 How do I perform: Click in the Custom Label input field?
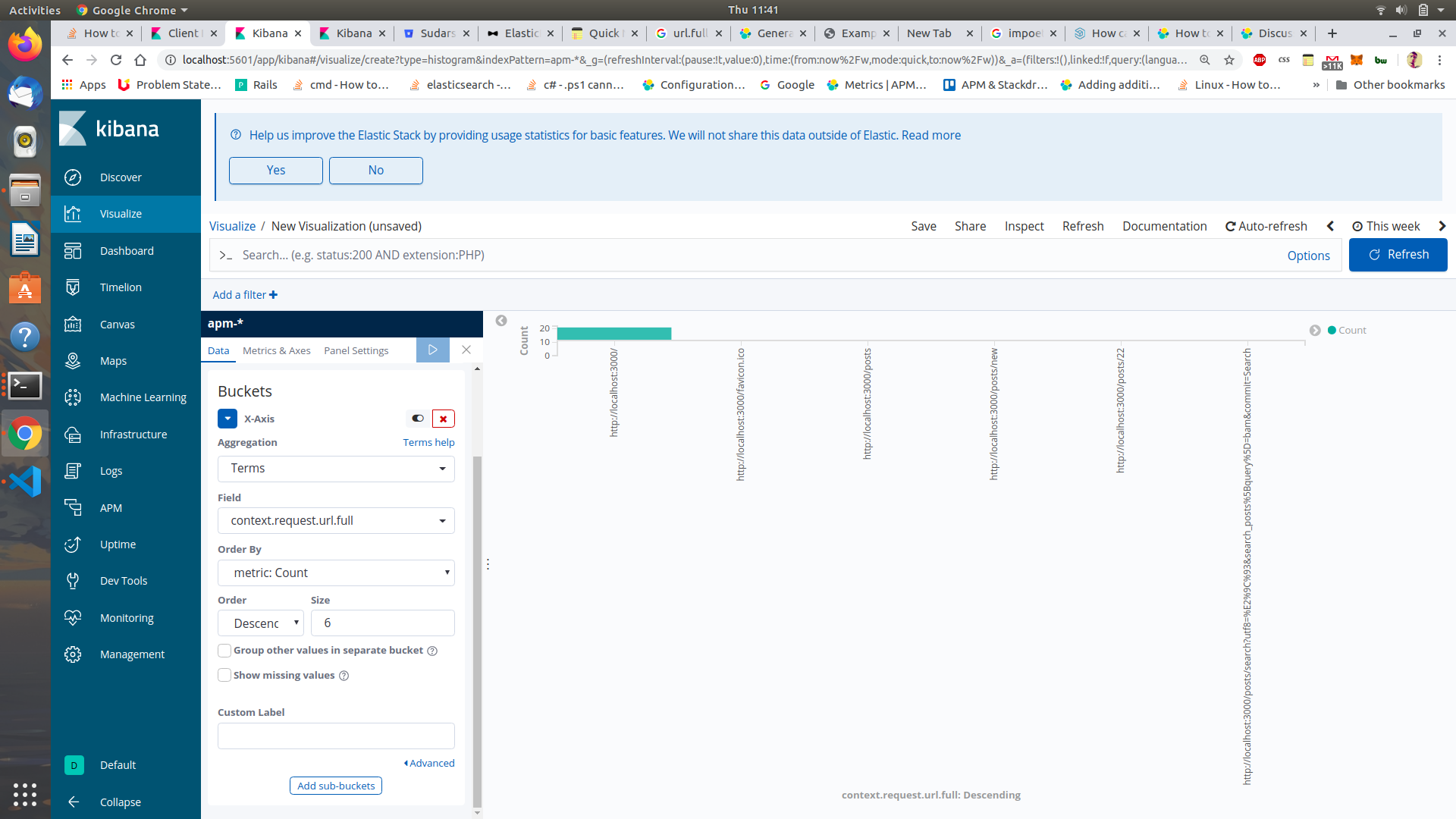click(336, 736)
